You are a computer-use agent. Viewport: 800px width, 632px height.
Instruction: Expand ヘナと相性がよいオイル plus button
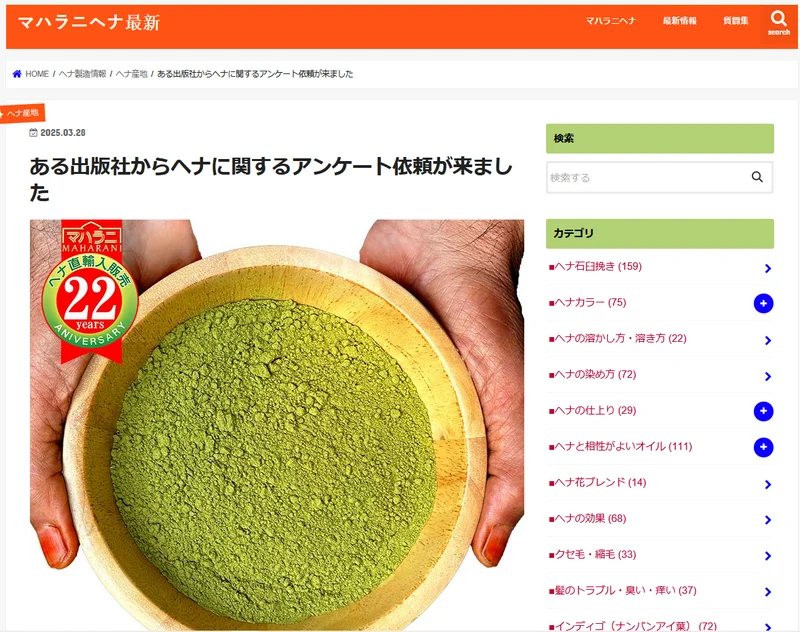(763, 447)
